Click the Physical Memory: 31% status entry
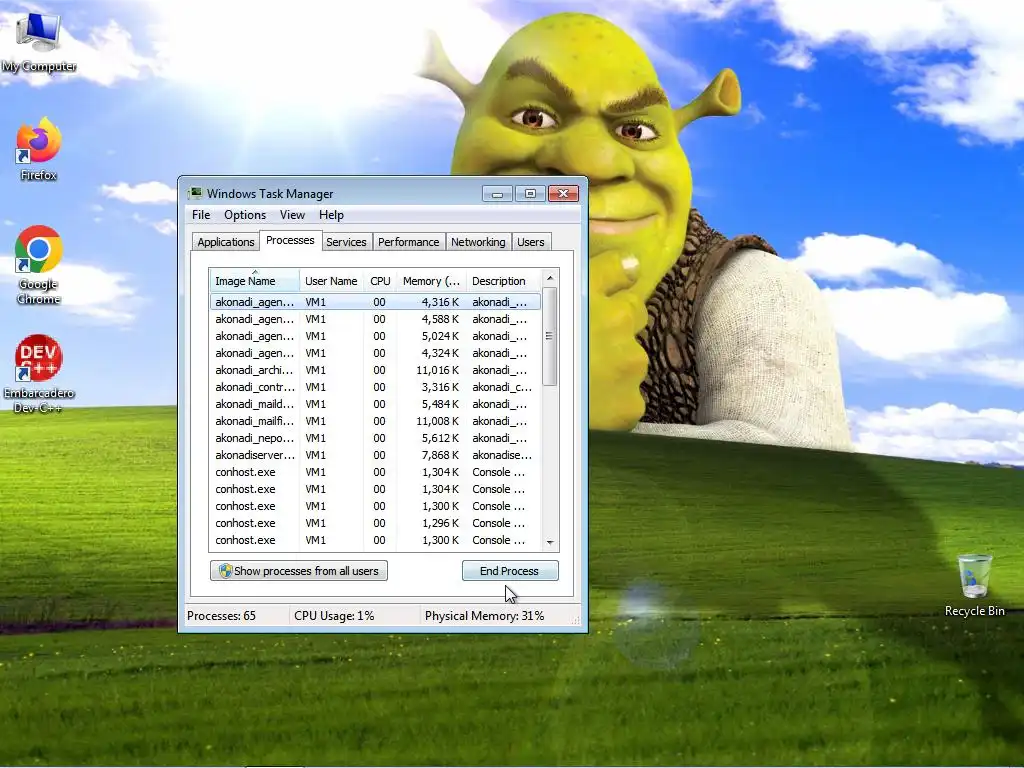This screenshot has height=768, width=1024. pos(484,616)
